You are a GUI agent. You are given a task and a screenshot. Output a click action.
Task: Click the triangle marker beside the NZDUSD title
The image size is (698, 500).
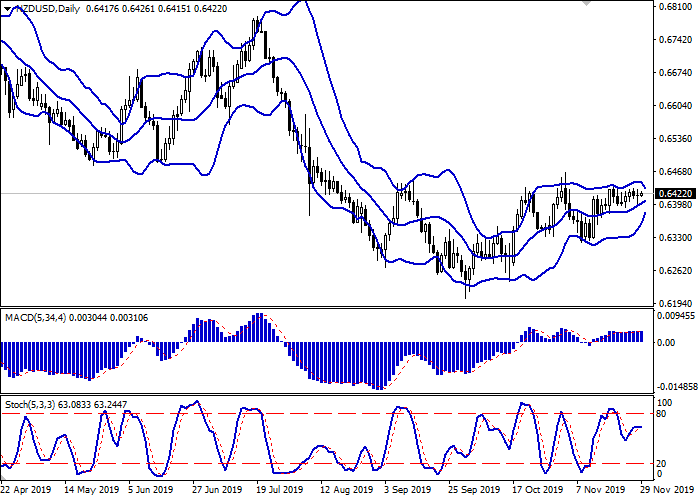[5, 9]
